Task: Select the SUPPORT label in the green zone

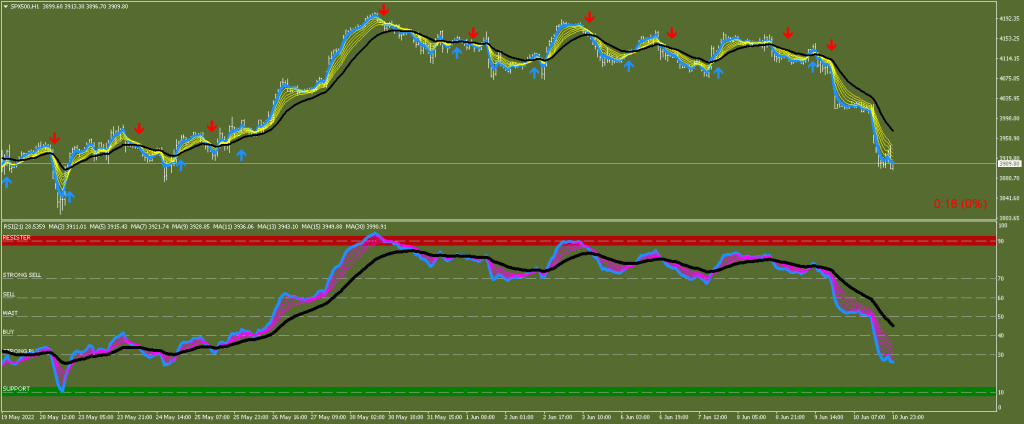Action: [x=16, y=388]
